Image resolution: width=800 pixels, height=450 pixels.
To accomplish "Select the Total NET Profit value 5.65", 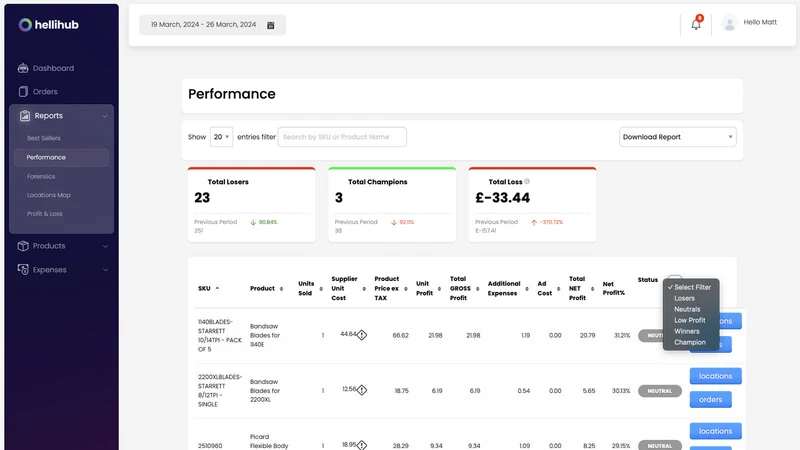I will point(589,391).
